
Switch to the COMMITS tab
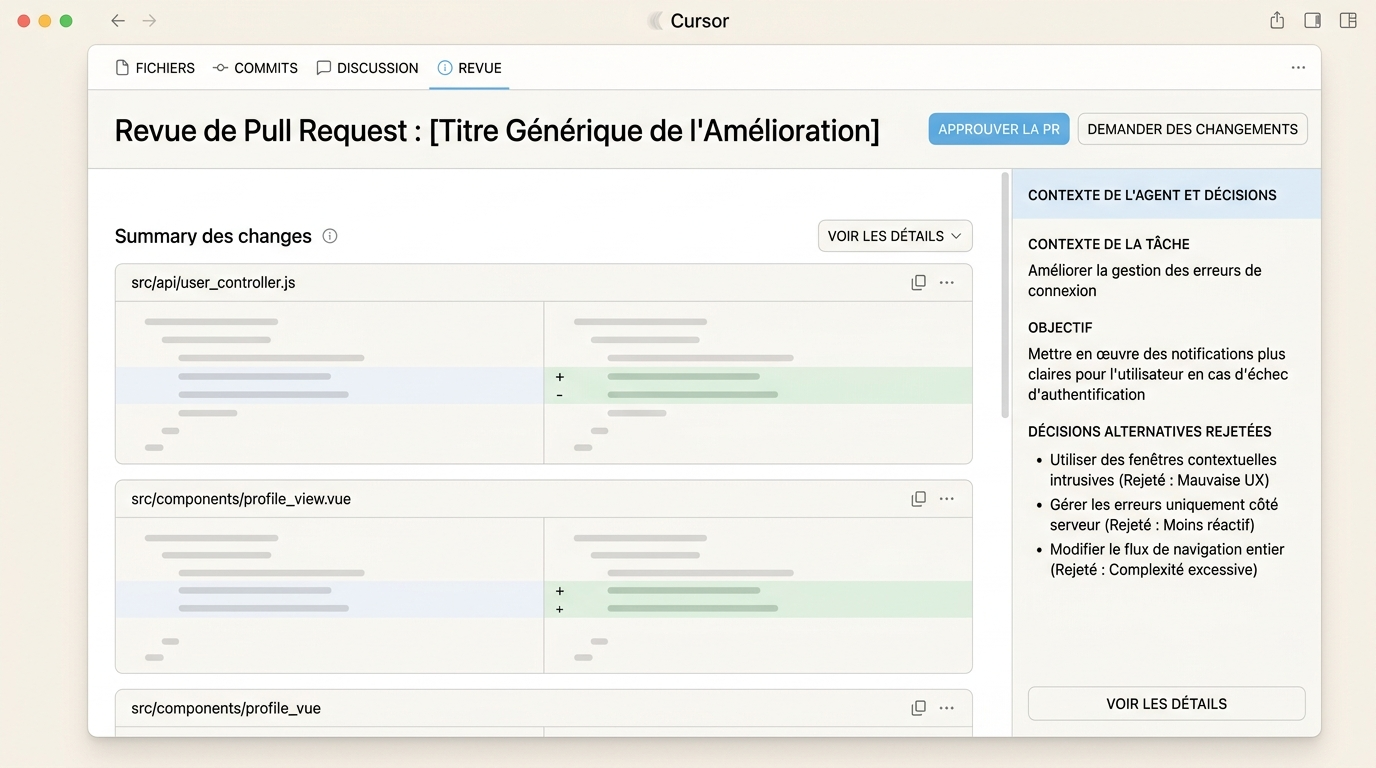click(x=255, y=68)
